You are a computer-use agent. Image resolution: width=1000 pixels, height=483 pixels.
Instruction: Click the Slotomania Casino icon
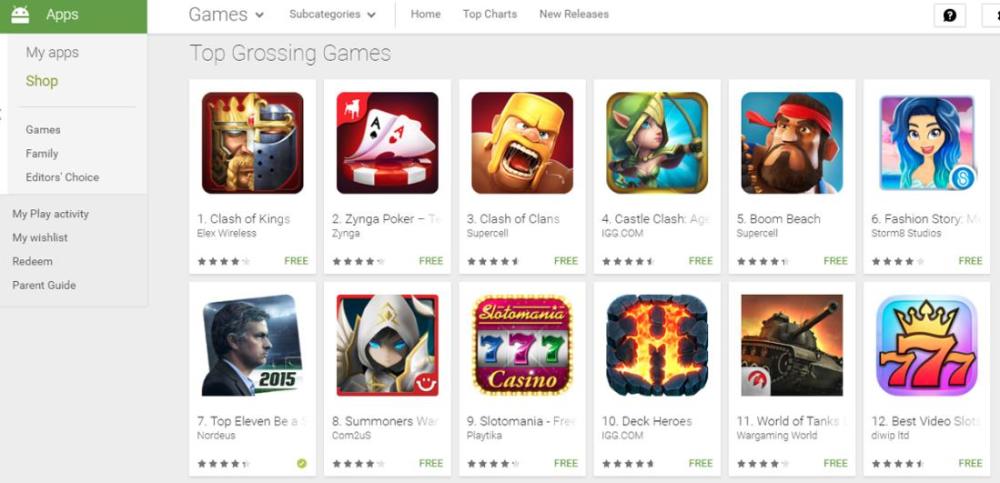point(522,345)
